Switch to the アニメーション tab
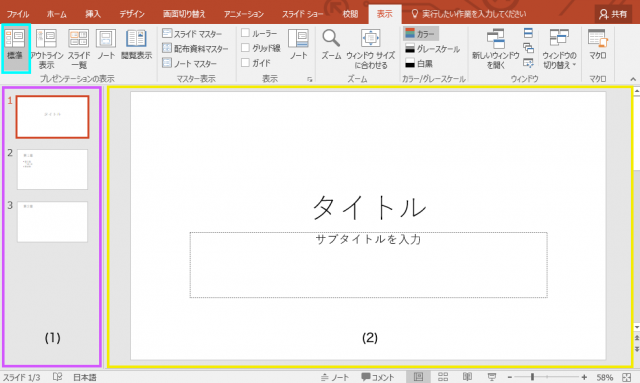The height and width of the screenshot is (383, 640). point(244,14)
